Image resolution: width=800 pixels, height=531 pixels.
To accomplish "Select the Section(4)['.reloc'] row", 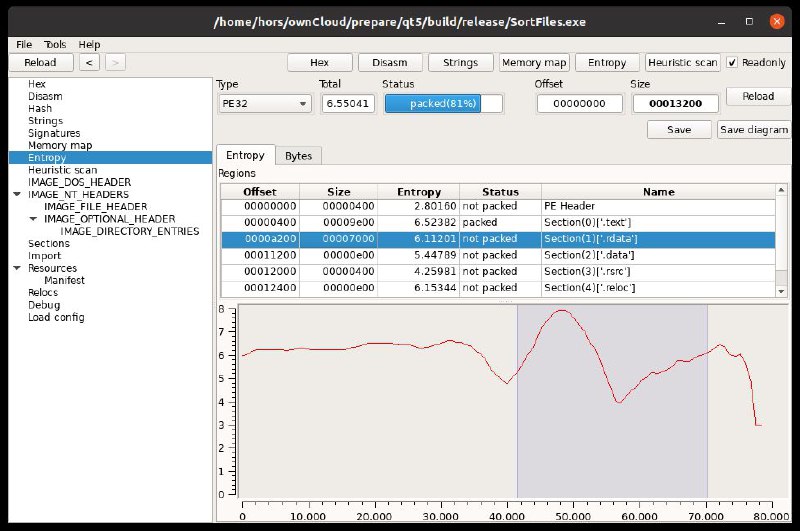I will (498, 288).
